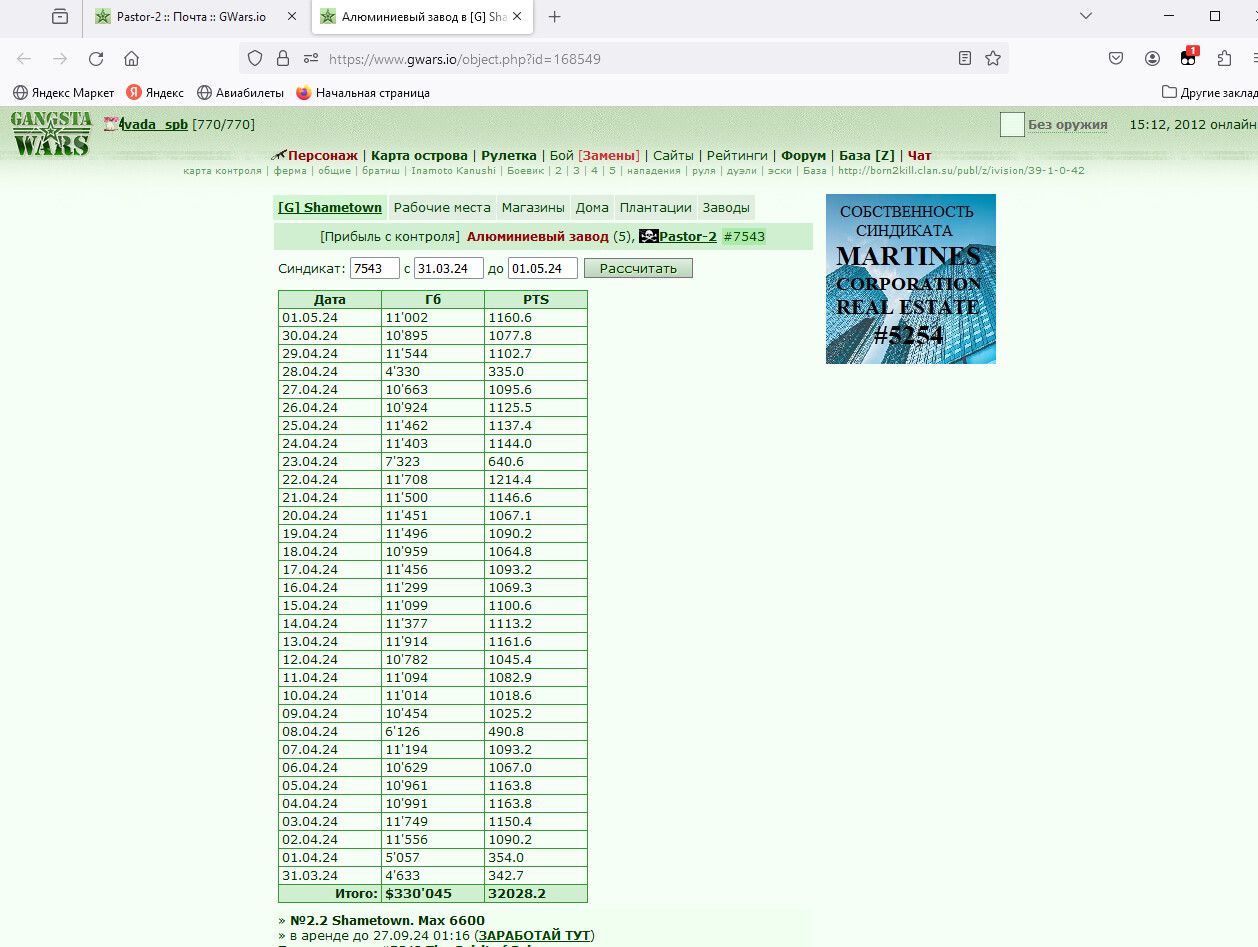Click the Рассчитать button
1258x947 pixels.
tap(638, 268)
